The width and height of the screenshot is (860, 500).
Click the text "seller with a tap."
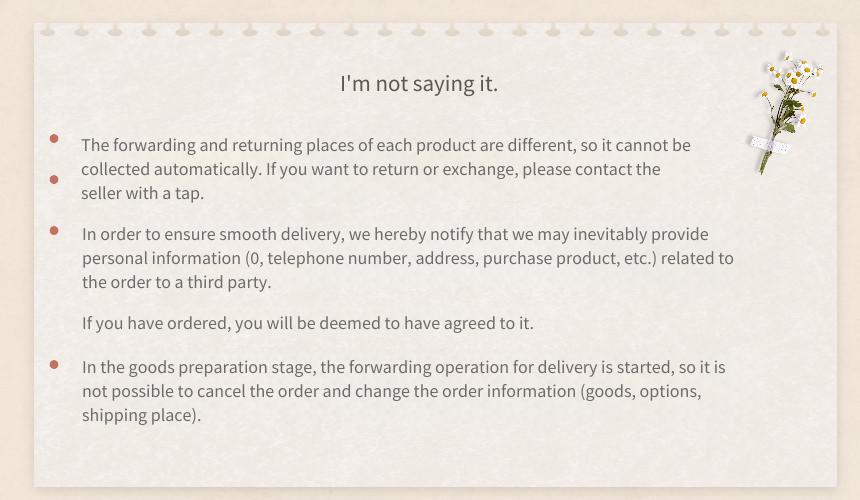143,193
